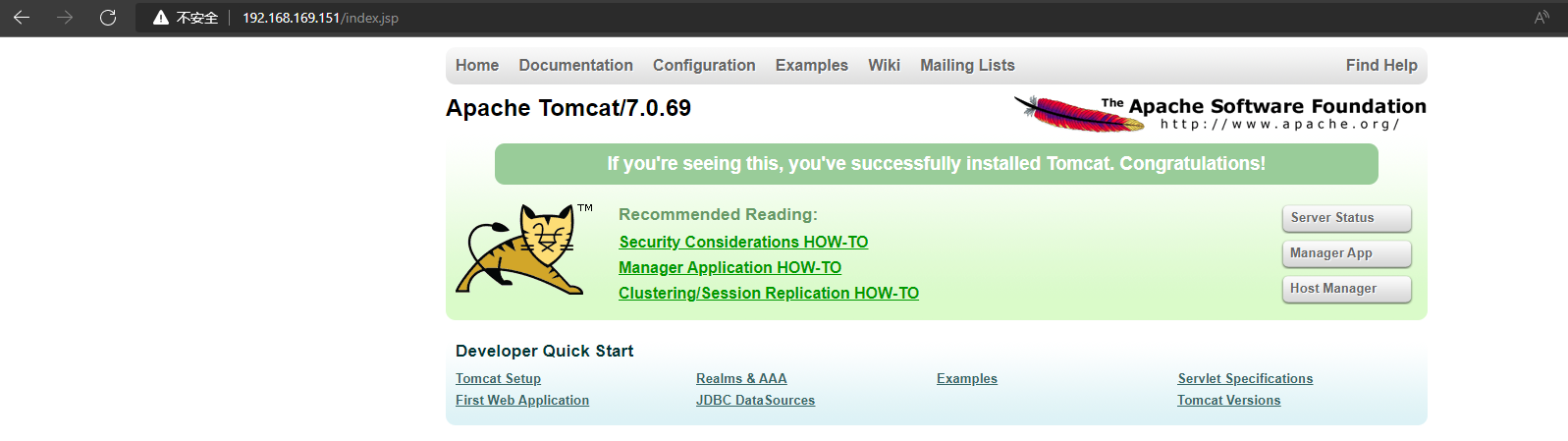Open the Realms & AAA link
This screenshot has height=441, width=1568.
coord(741,378)
